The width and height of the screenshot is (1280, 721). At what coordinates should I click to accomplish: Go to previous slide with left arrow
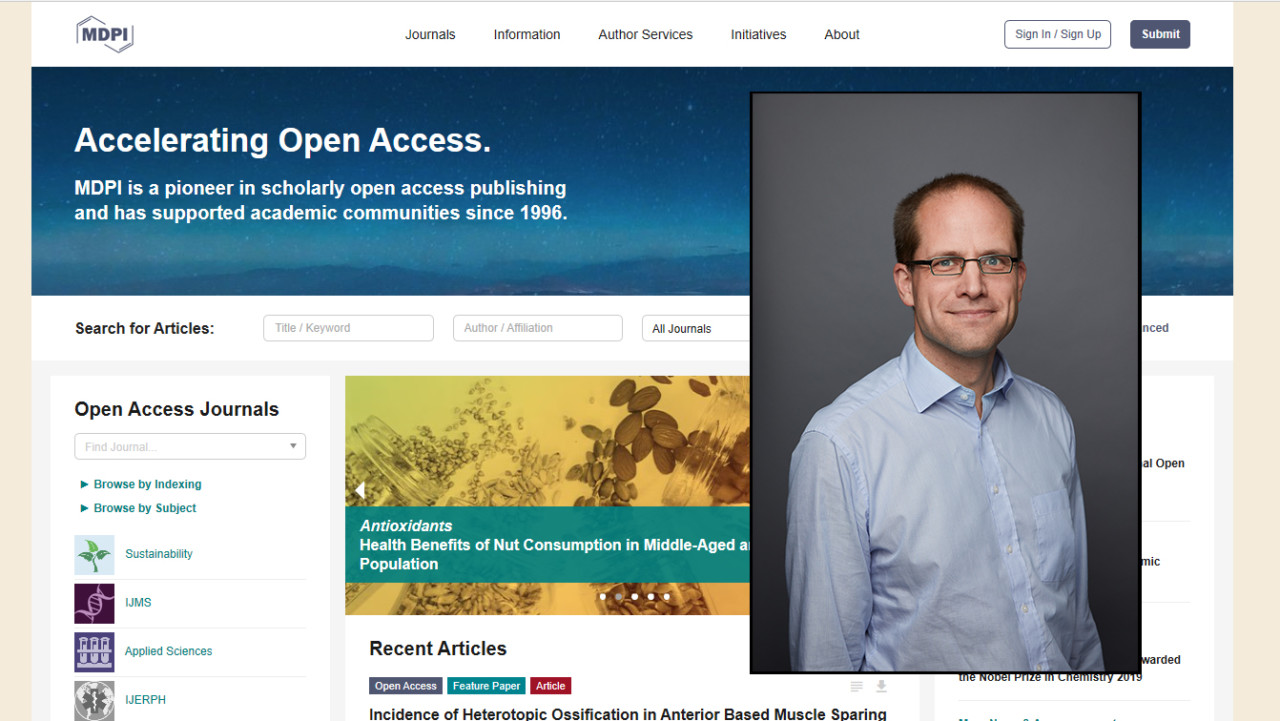(x=360, y=490)
